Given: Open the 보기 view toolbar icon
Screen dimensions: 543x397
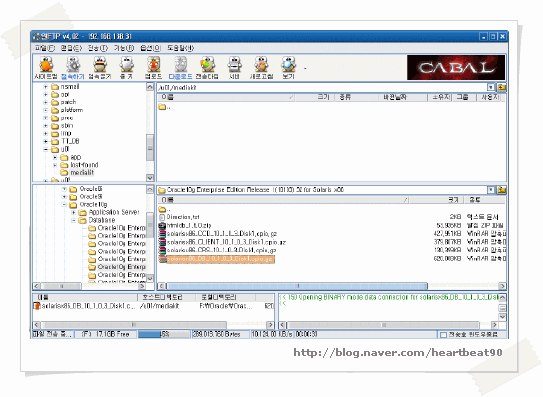Looking at the screenshot, I should (x=288, y=68).
